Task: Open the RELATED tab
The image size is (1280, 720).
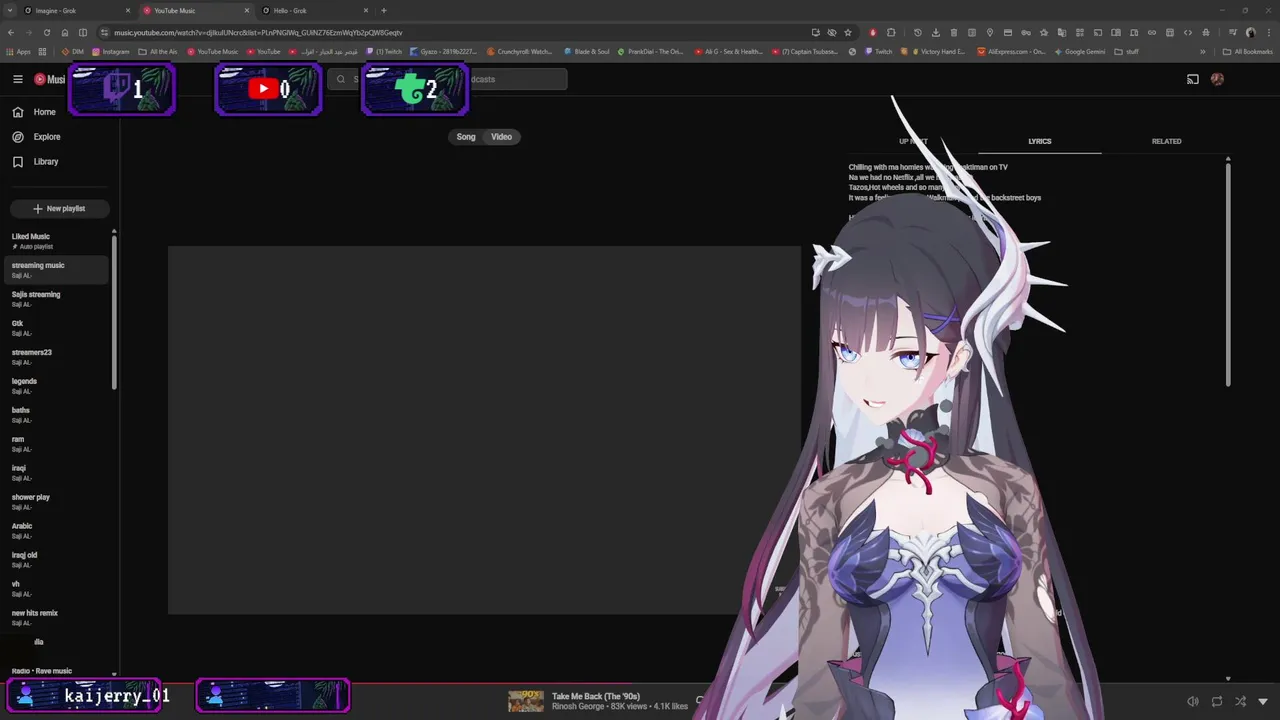Action: coord(1166,141)
